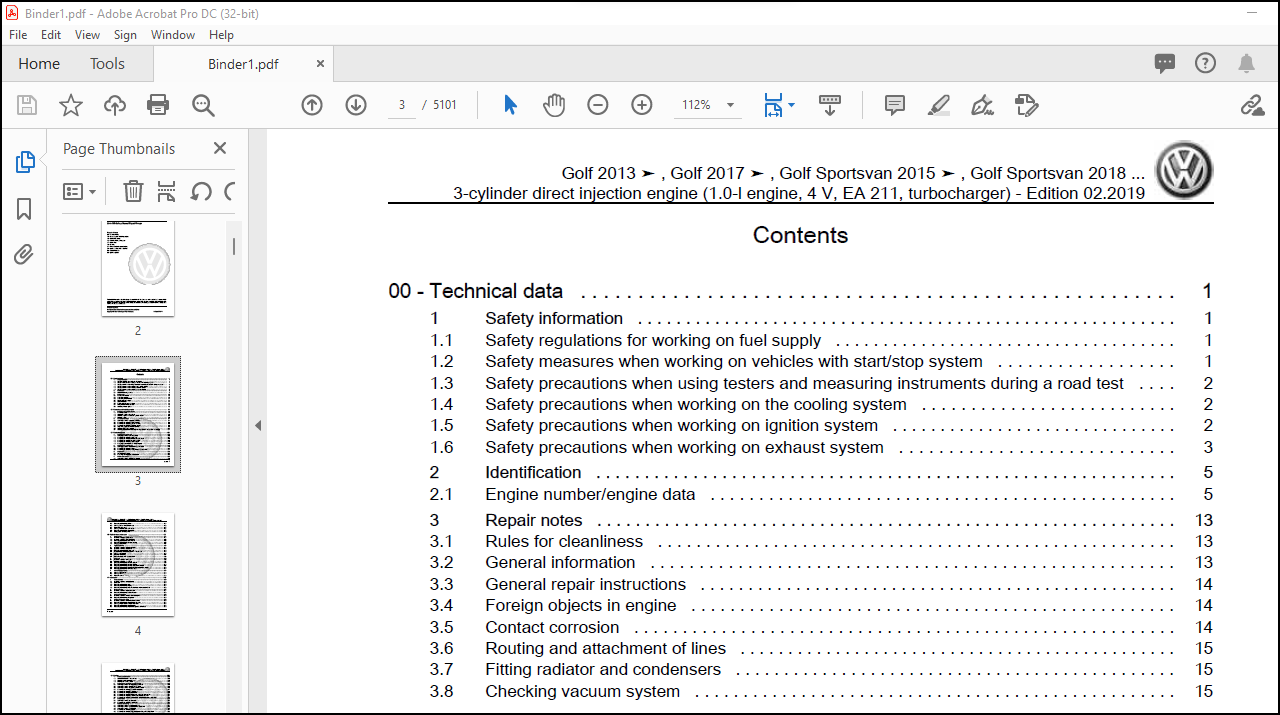Open the Find text magnifier tool
This screenshot has height=715, width=1280.
(203, 105)
